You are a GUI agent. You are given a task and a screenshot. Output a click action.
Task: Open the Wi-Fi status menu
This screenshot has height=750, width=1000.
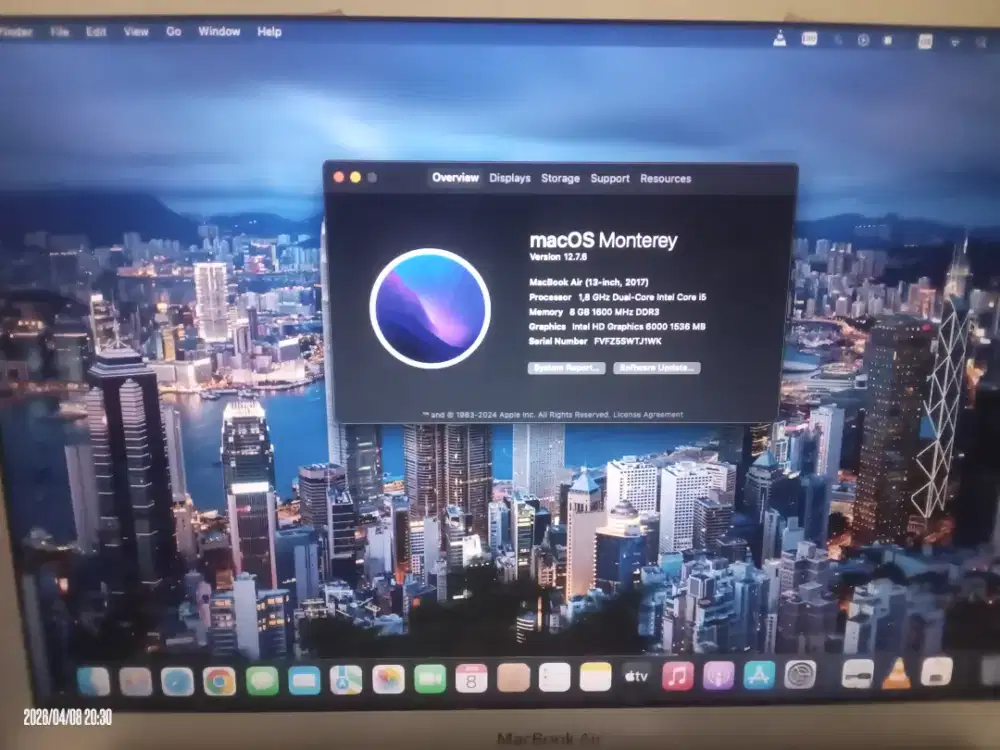(954, 38)
